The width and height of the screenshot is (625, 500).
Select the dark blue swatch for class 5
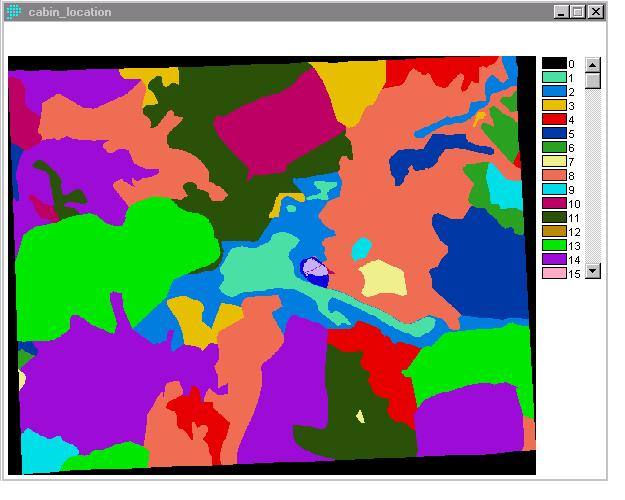point(554,133)
